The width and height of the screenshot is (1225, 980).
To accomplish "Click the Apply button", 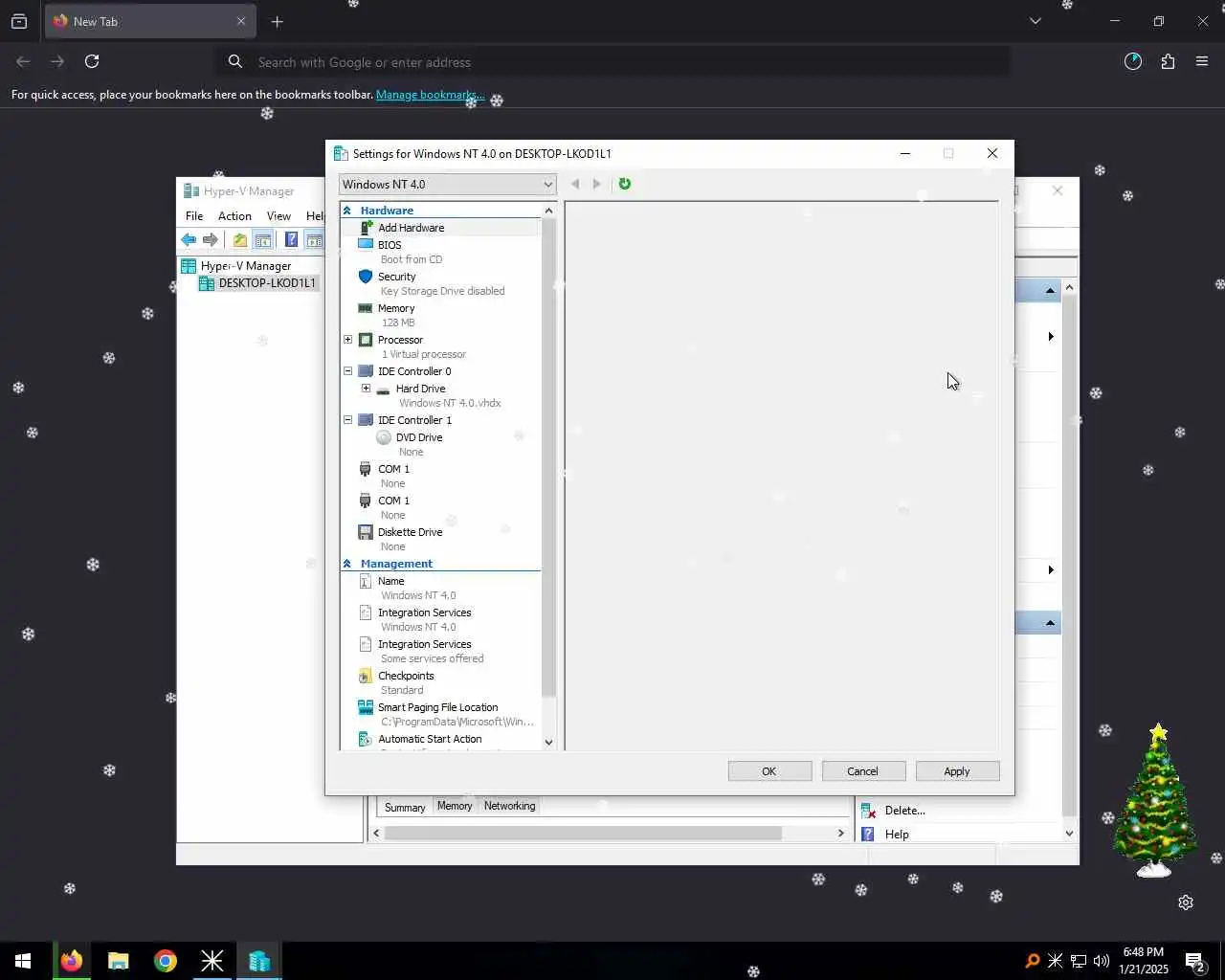I will click(957, 771).
